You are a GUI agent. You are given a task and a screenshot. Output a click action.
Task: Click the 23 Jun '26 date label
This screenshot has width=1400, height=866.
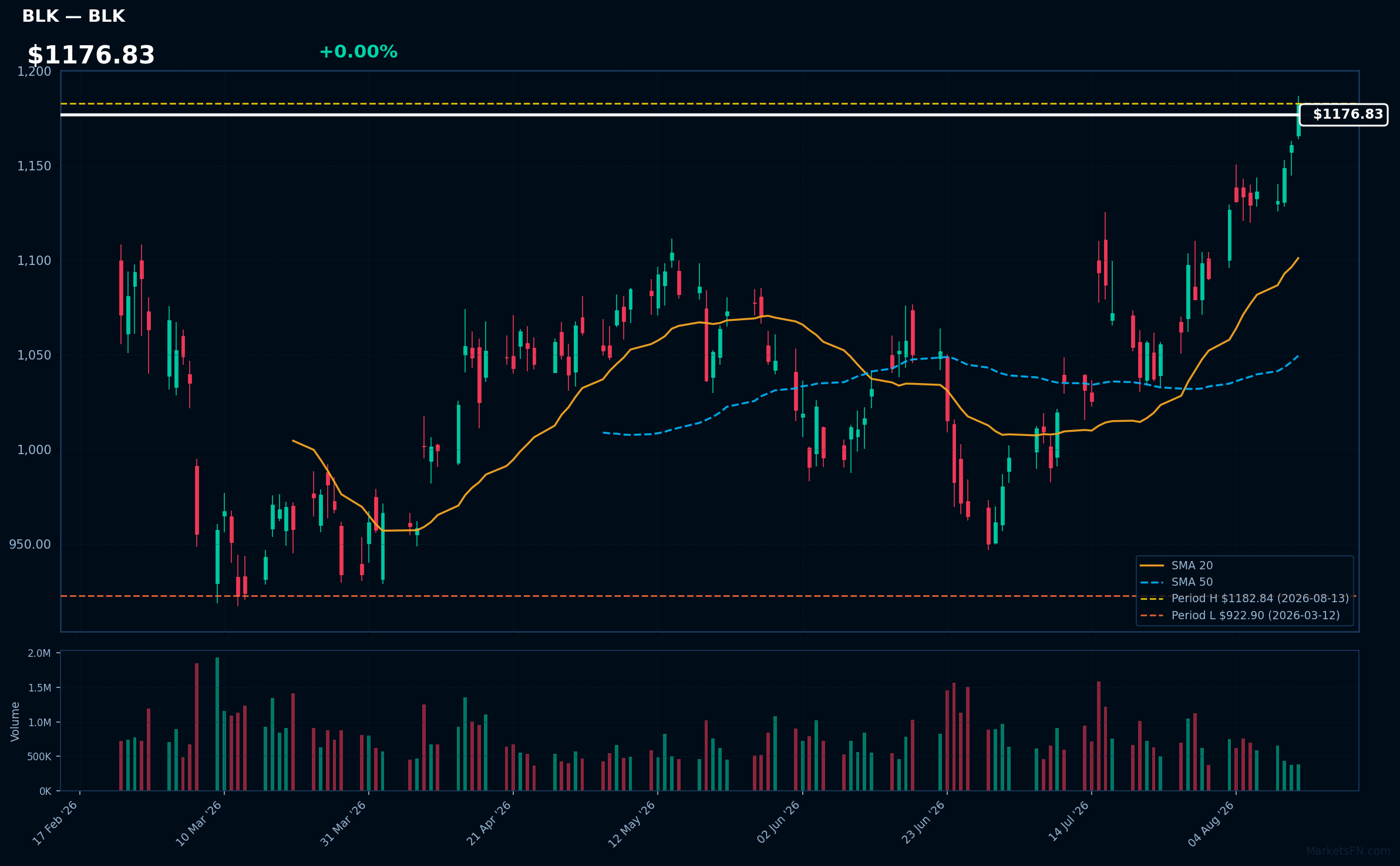tap(923, 823)
